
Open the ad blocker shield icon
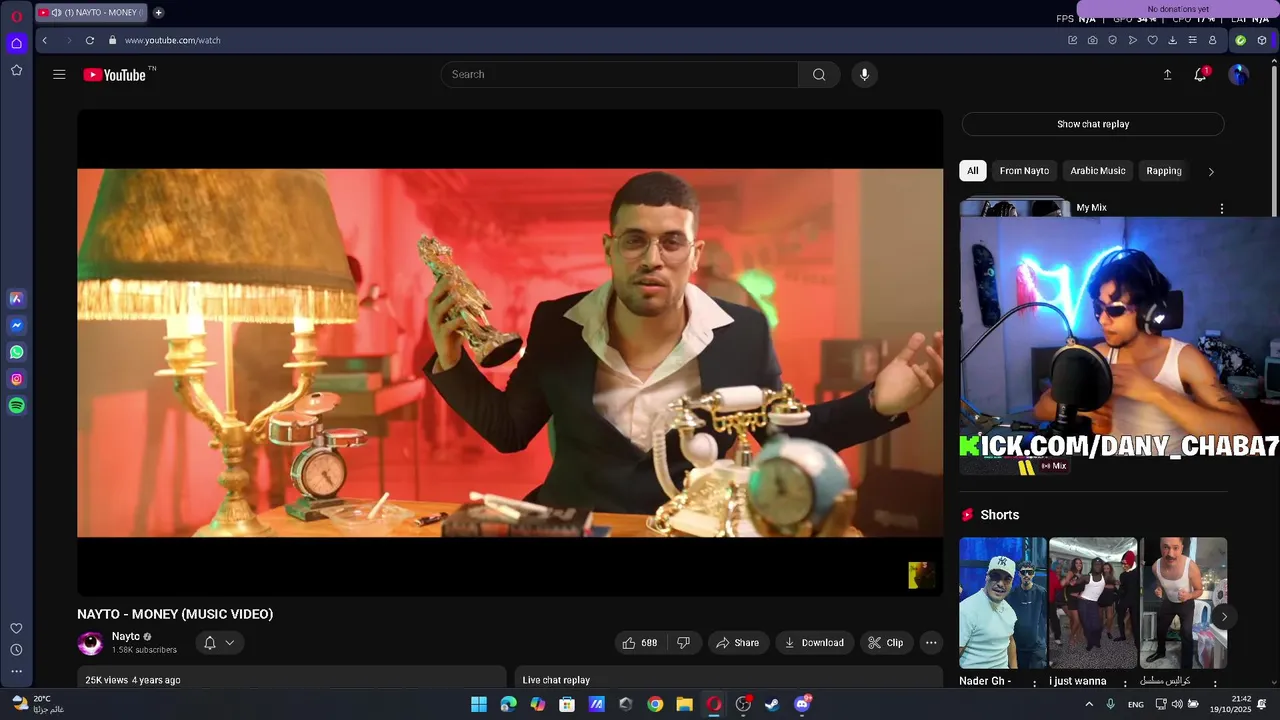pos(1112,40)
